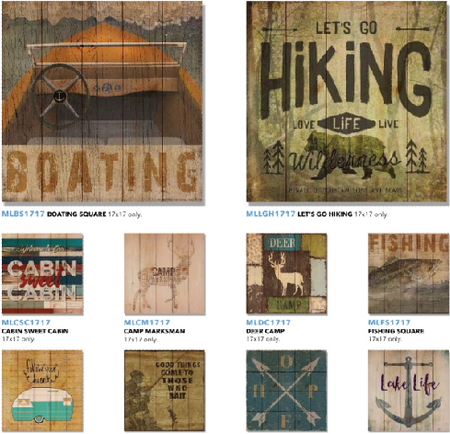This screenshot has height=434, width=450.
Task: Click the MLBS1717 product code link
Action: 23,214
